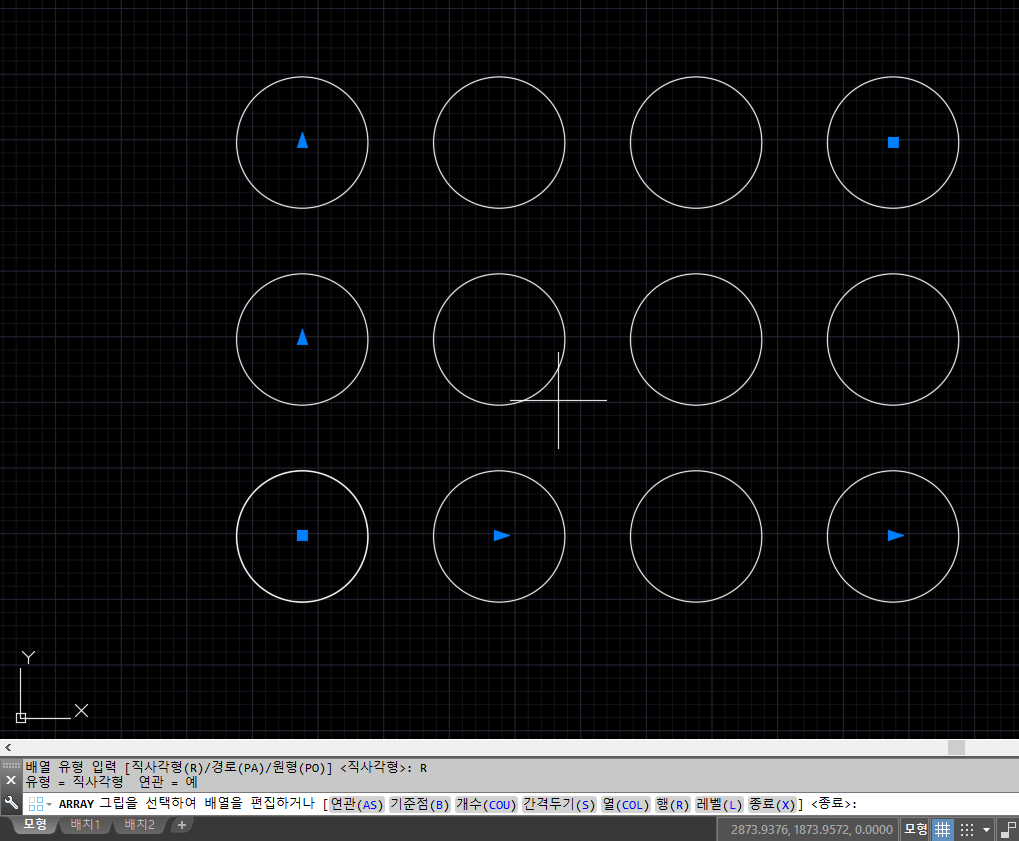This screenshot has height=841, width=1019.
Task: Add a new layout with the plus tab
Action: 182,825
